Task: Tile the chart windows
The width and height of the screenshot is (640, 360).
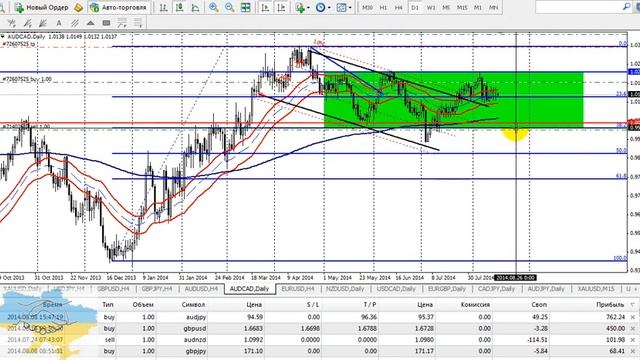Action: point(245,7)
